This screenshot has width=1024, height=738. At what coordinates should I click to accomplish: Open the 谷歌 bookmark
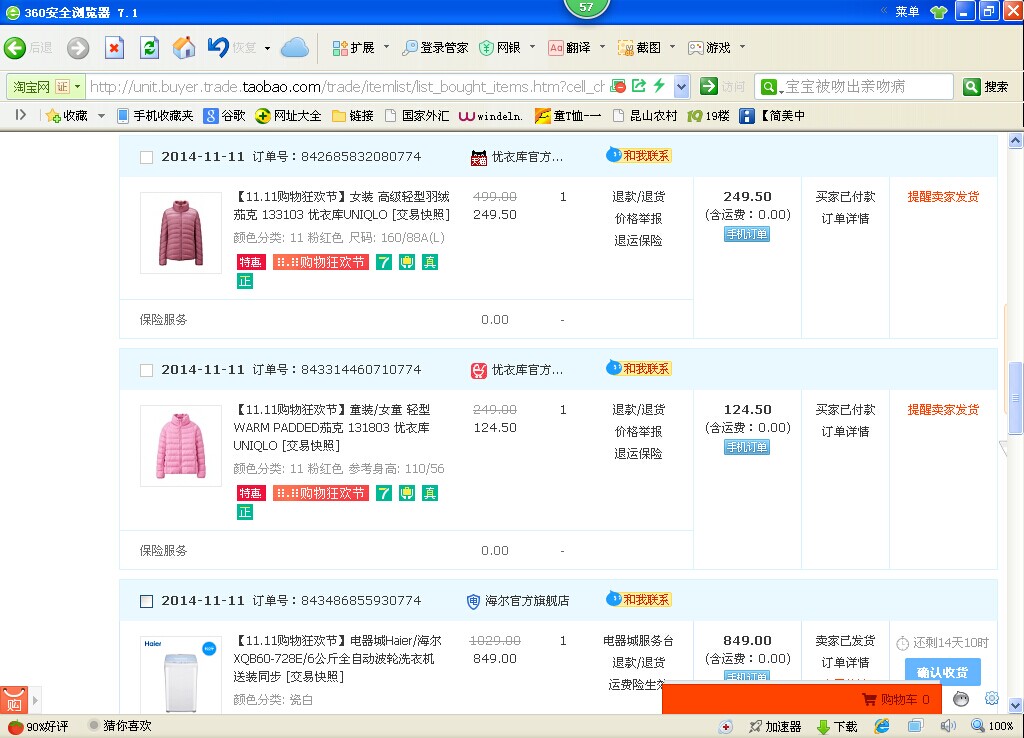[225, 116]
